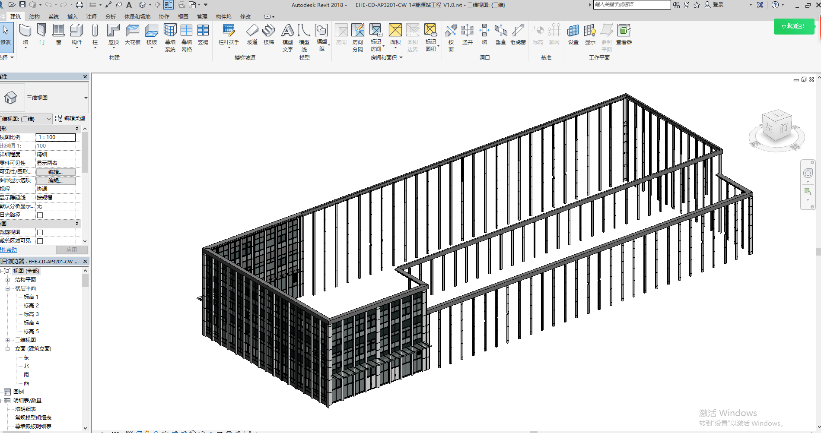Open the properties help link
Screen dimensions: 821x433
(8, 250)
